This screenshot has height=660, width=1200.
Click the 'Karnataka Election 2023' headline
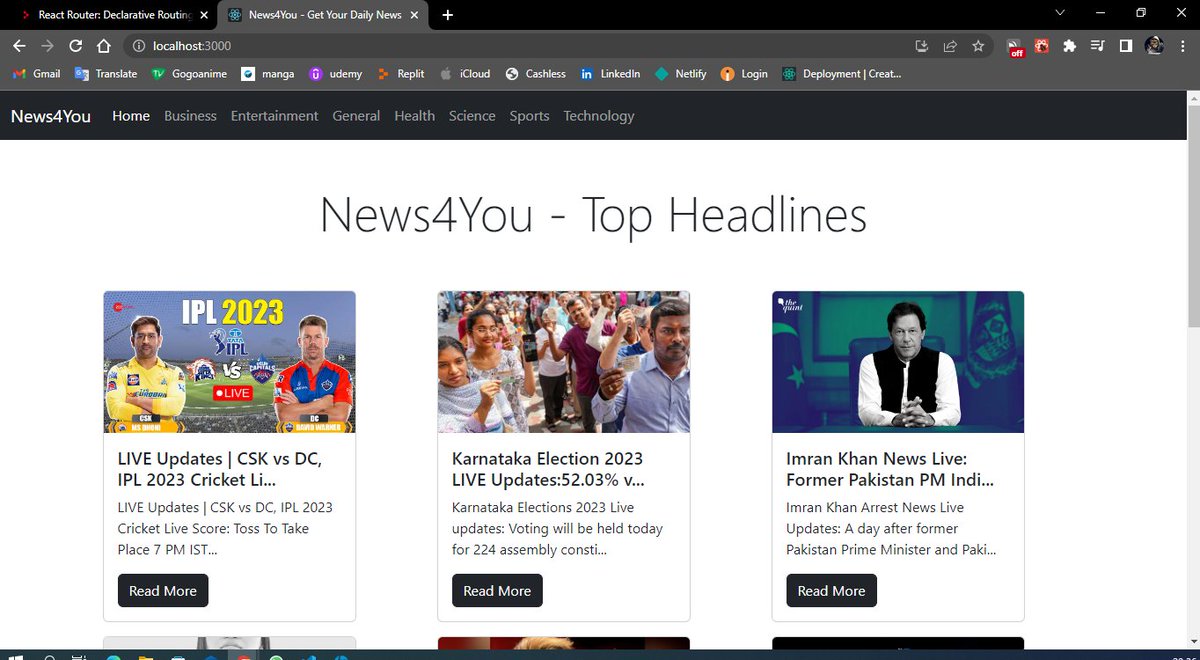pyautogui.click(x=548, y=469)
